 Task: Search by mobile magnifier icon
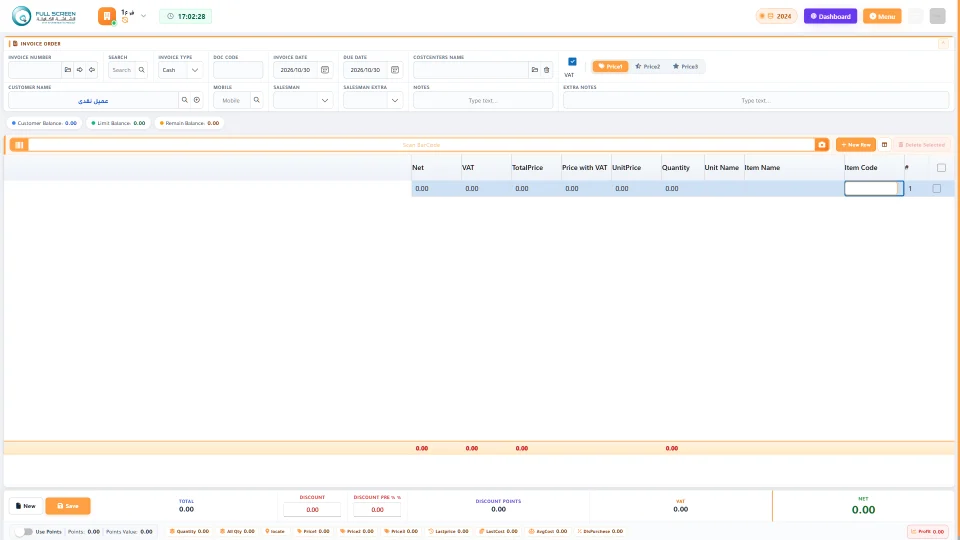[257, 100]
